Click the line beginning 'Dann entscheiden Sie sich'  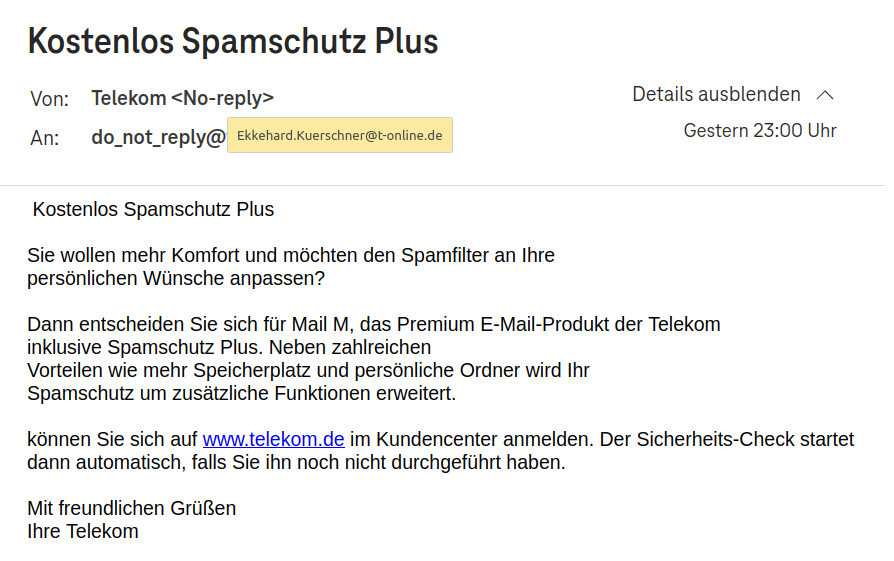tap(374, 324)
